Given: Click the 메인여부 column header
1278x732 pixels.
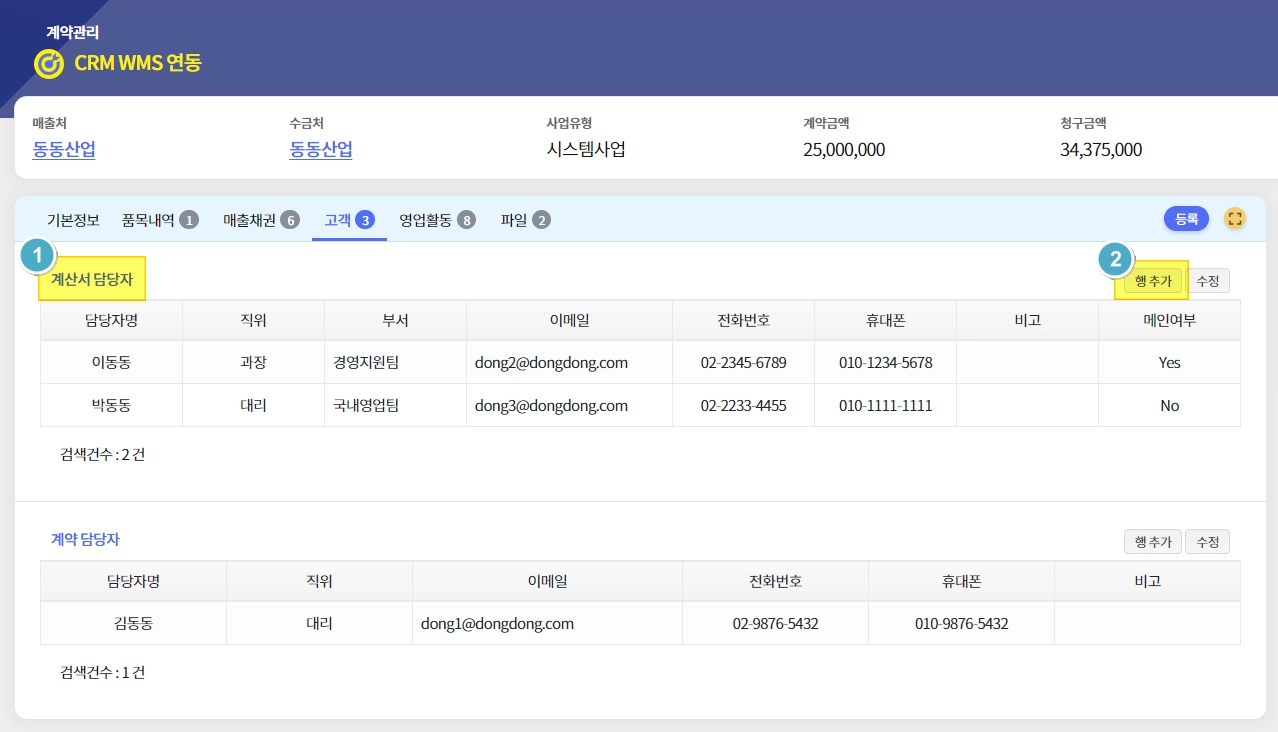Looking at the screenshot, I should (x=1170, y=320).
